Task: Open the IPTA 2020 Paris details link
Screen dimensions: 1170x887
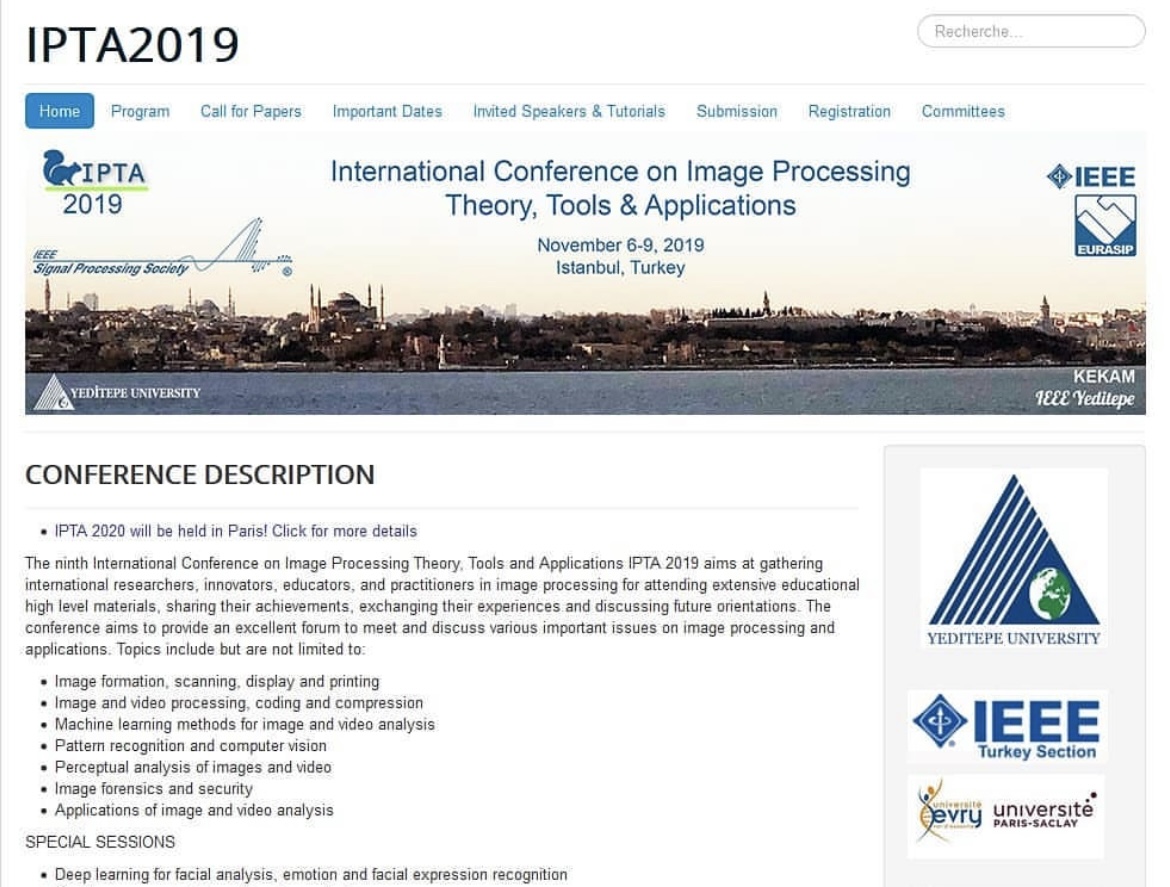Action: coord(235,531)
